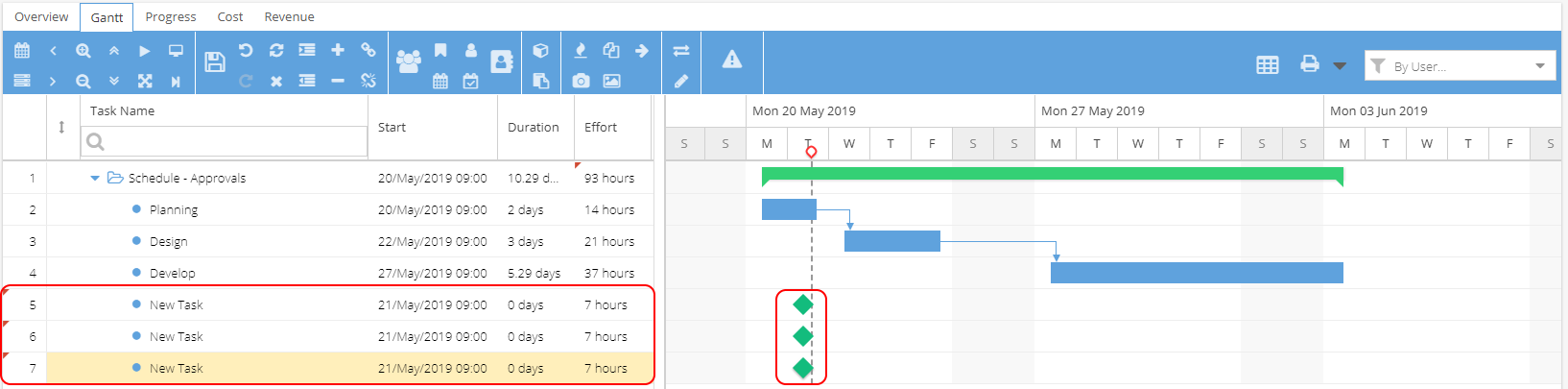The height and width of the screenshot is (389, 1568).
Task: Click the link tasks chain icon
Action: point(368,50)
